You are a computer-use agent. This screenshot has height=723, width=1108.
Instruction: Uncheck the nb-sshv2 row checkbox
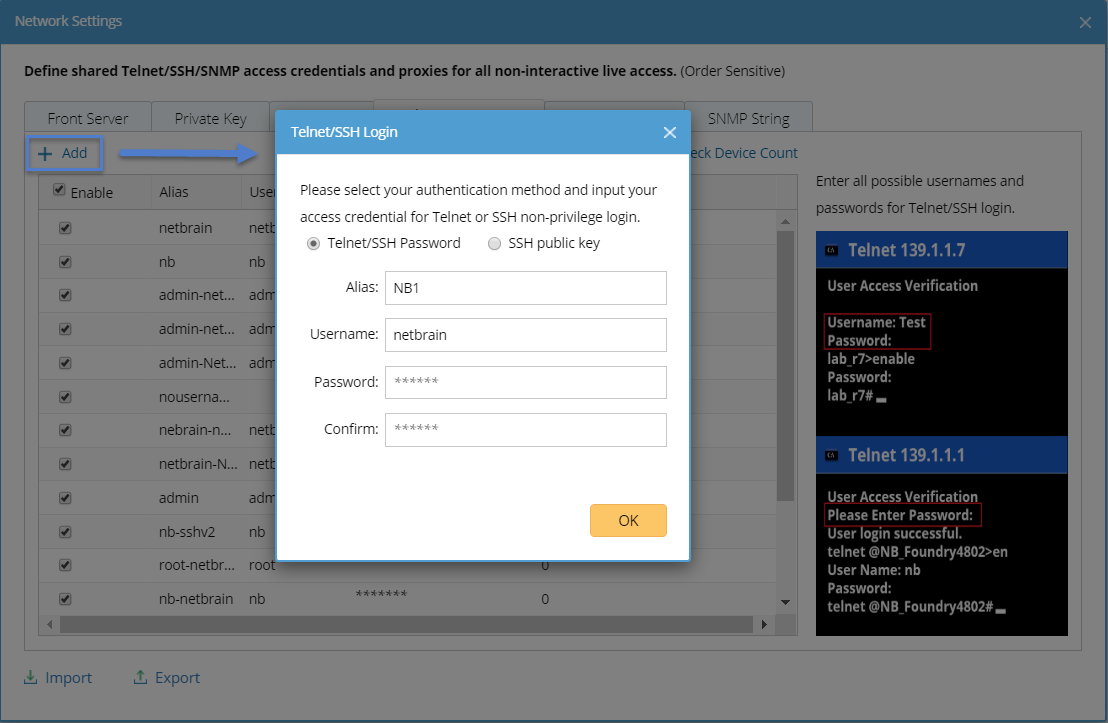[x=65, y=531]
